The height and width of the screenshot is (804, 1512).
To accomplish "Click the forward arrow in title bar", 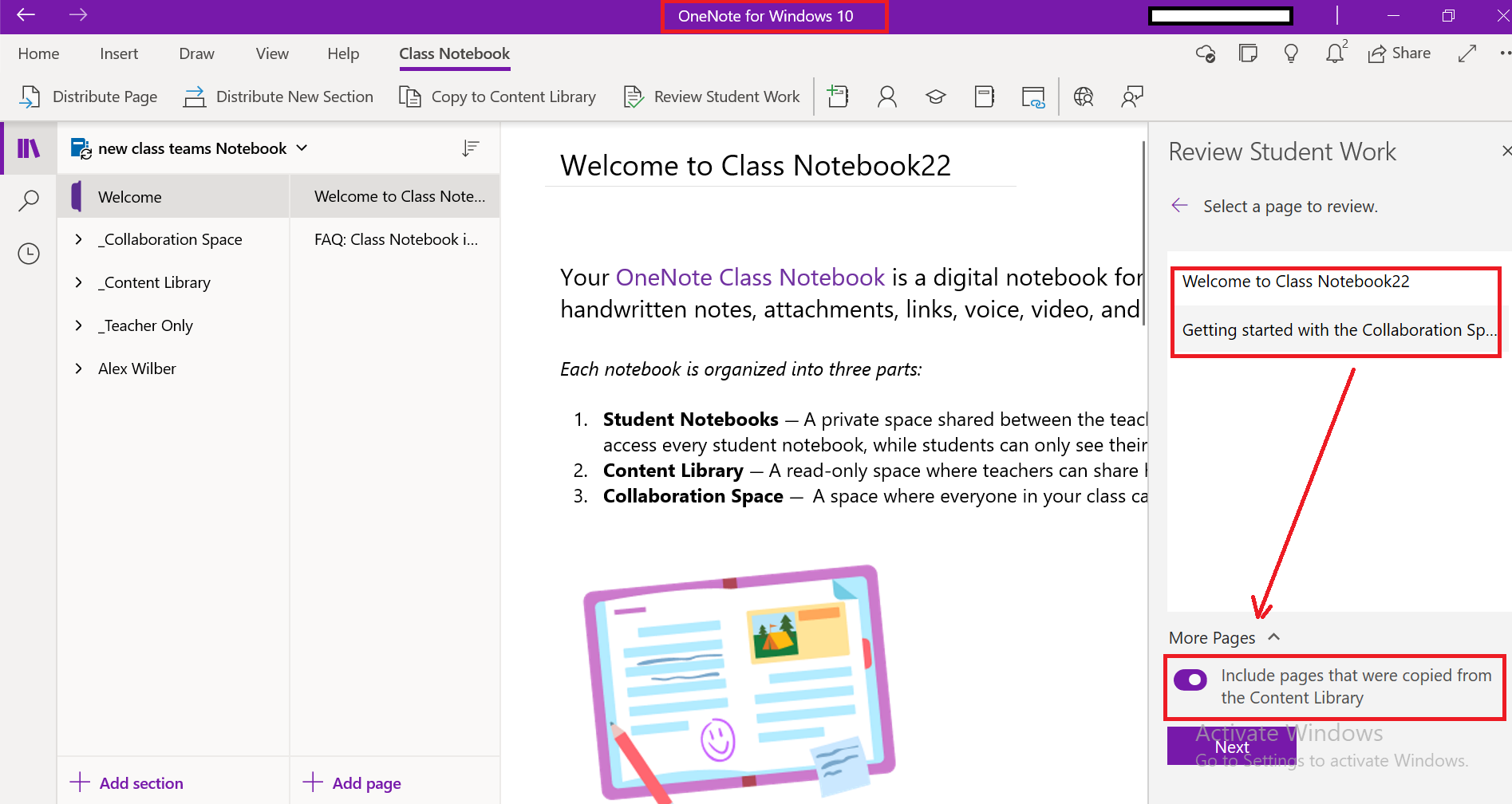I will coord(78,15).
